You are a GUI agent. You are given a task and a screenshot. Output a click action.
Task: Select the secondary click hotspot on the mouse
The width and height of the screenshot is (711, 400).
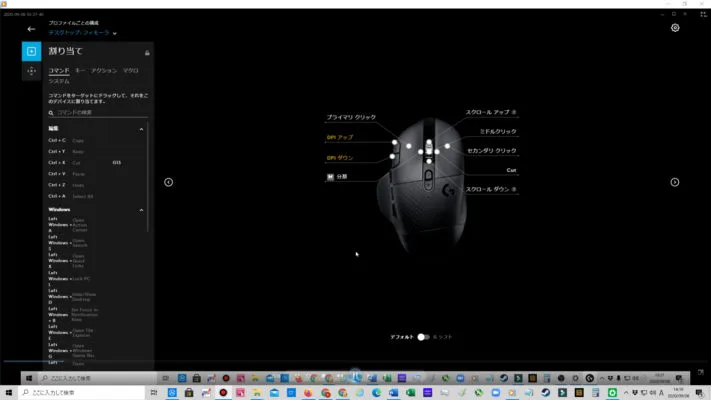(447, 146)
